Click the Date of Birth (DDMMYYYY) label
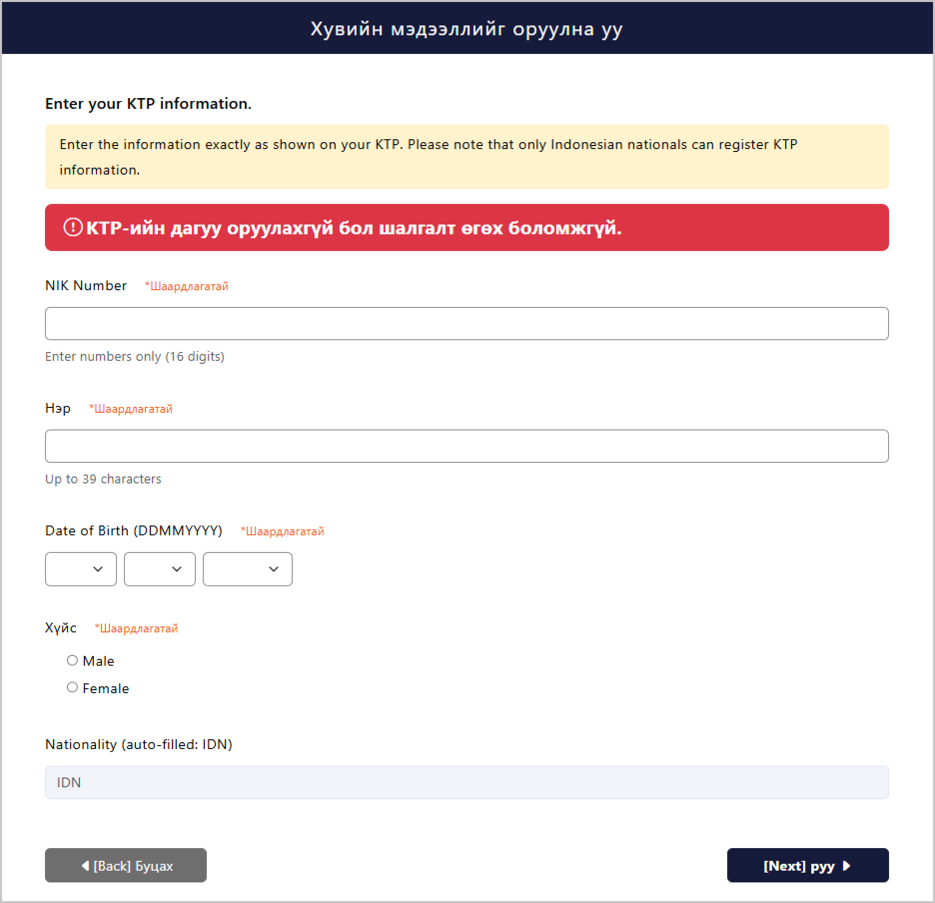 [x=134, y=531]
